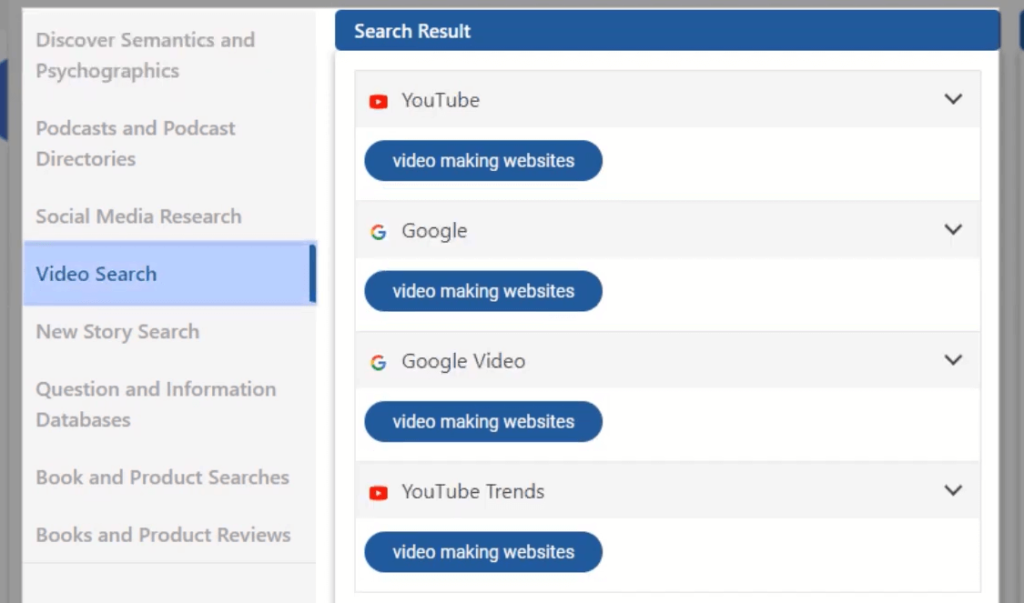Open YouTube Trends for video making websites
1024x603 pixels.
click(483, 552)
